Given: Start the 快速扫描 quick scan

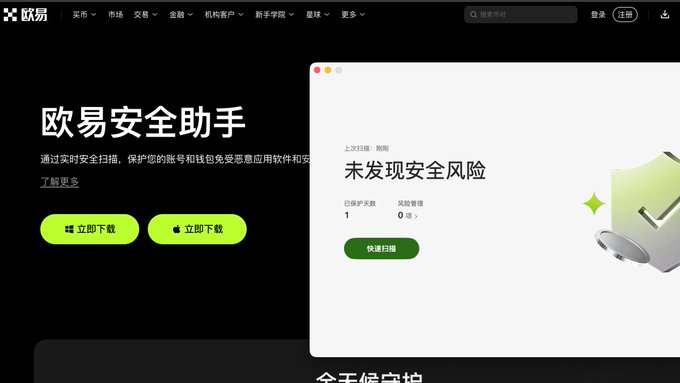Looking at the screenshot, I should pos(382,249).
